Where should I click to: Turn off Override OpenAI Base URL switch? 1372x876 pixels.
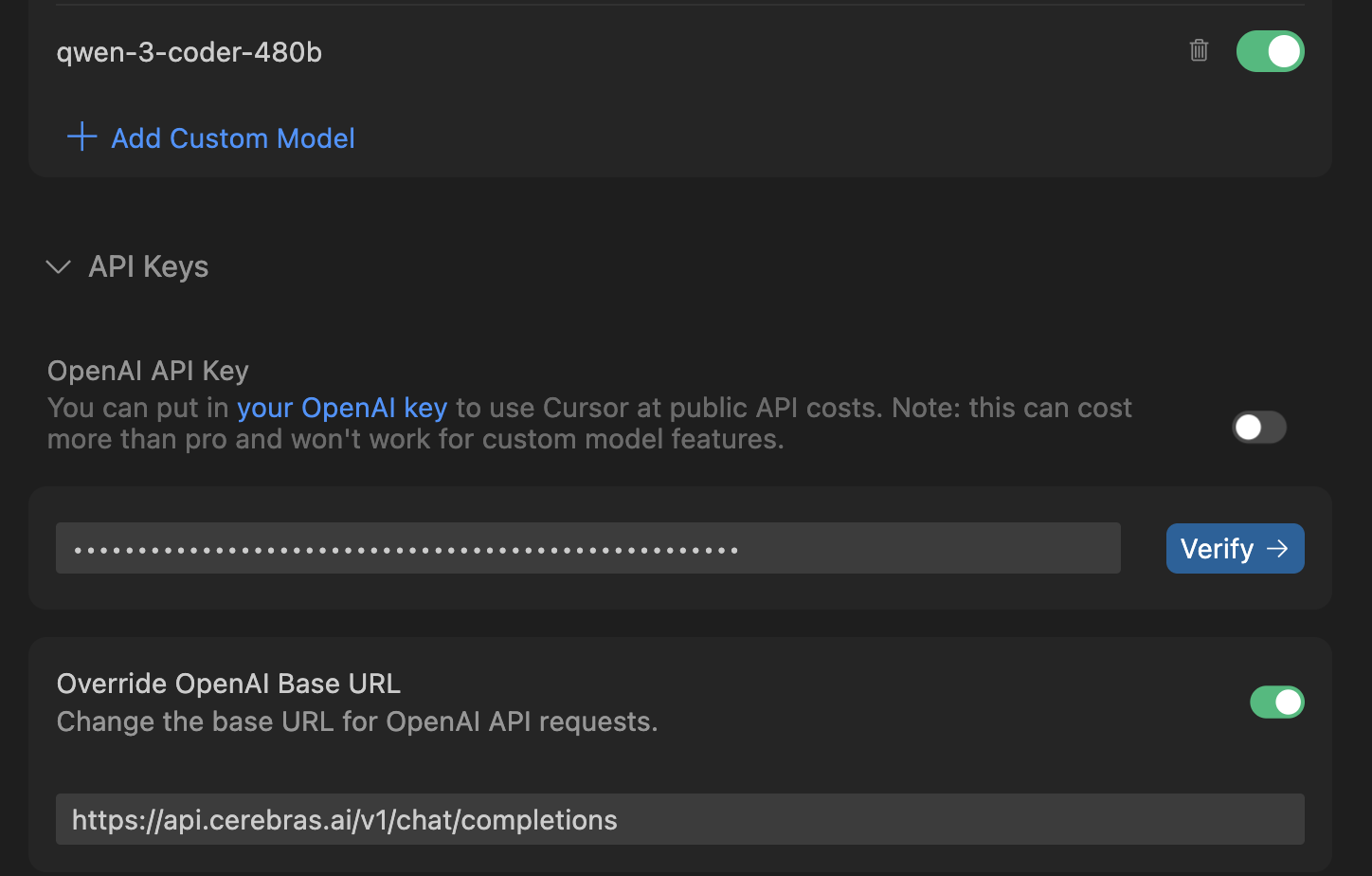point(1276,703)
